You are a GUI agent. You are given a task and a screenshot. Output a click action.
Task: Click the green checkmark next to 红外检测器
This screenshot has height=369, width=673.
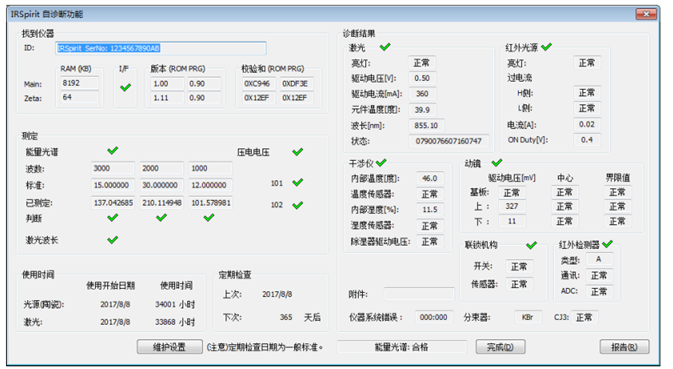607,244
